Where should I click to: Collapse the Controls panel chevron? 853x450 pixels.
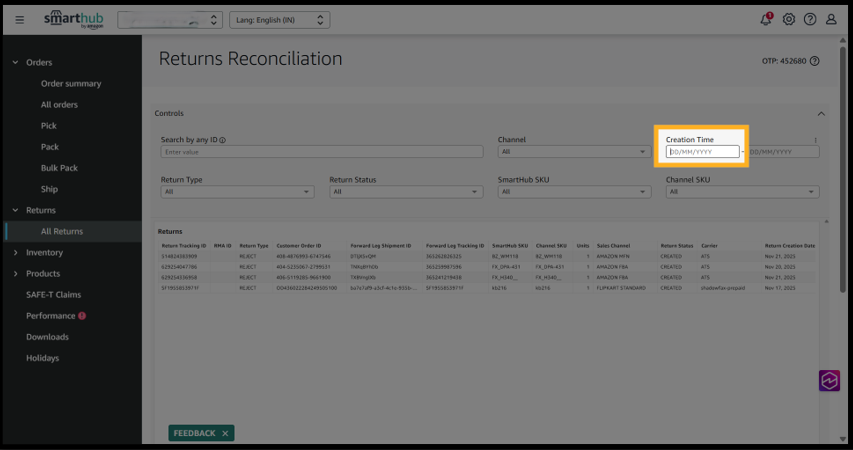[822, 114]
